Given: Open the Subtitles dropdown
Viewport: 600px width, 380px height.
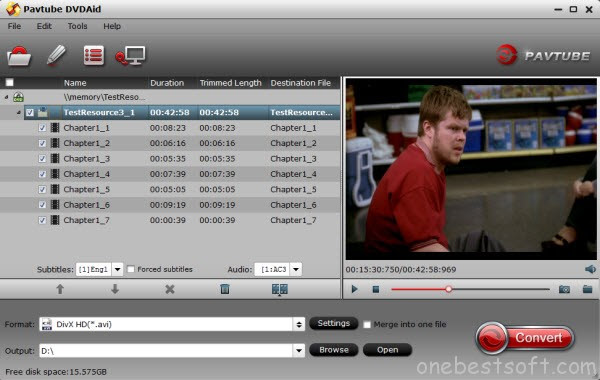Looking at the screenshot, I should 117,269.
